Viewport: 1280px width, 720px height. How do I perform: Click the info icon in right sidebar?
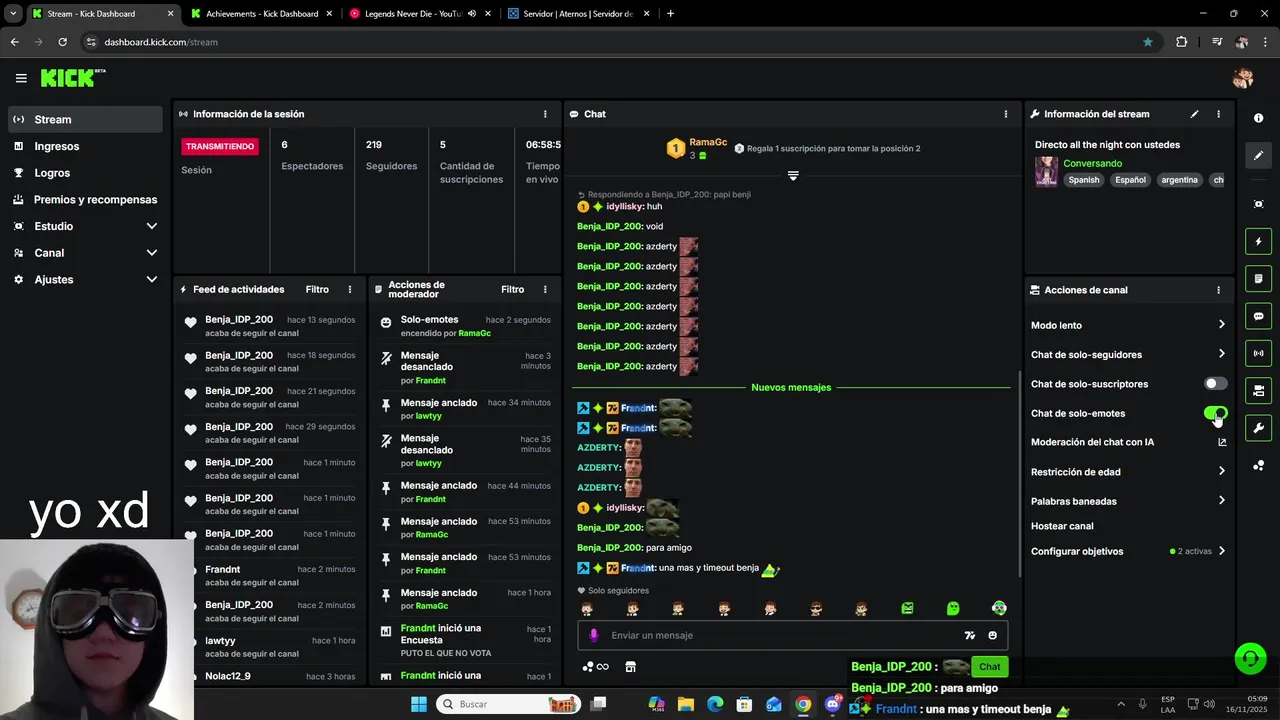pos(1258,118)
